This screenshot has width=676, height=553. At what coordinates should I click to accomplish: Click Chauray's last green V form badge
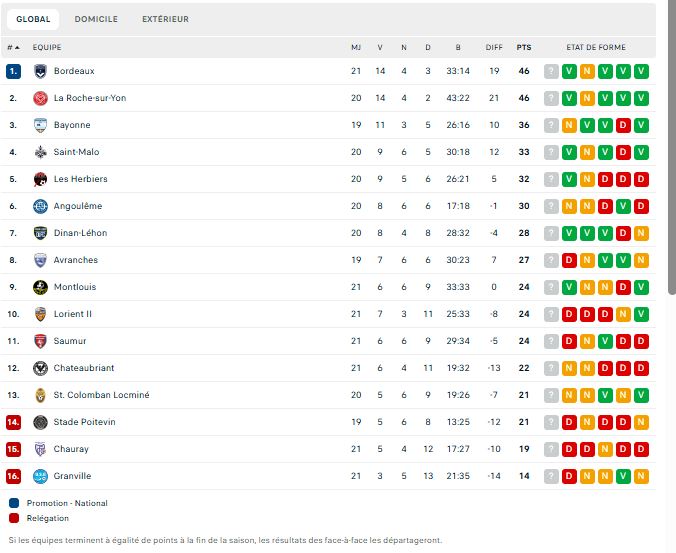pyautogui.click(x=641, y=449)
